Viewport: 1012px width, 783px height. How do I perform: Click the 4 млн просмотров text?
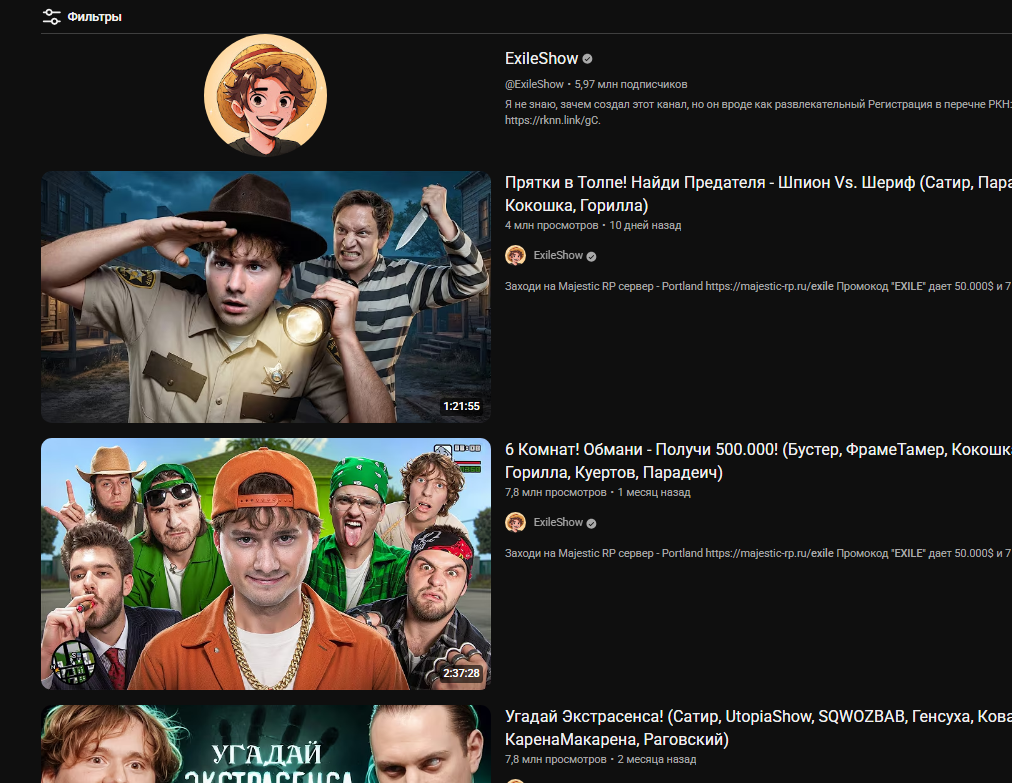[x=551, y=225]
